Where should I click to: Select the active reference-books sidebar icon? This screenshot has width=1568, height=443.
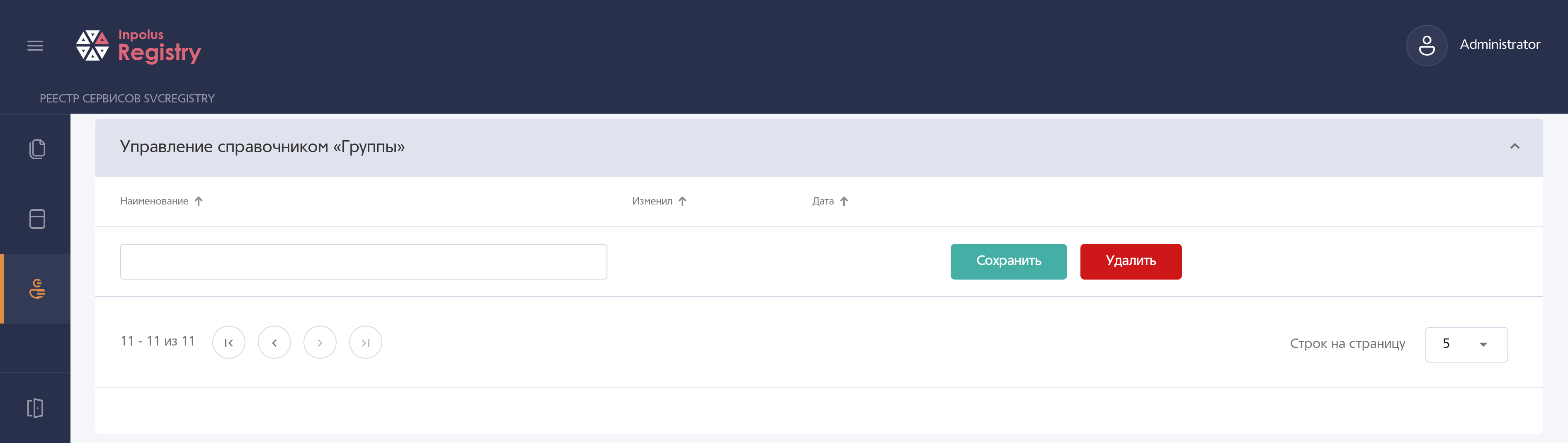click(37, 288)
